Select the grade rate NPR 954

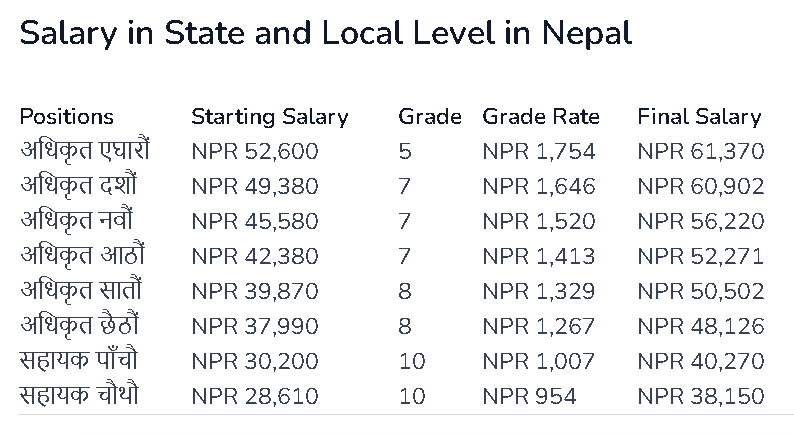[529, 396]
